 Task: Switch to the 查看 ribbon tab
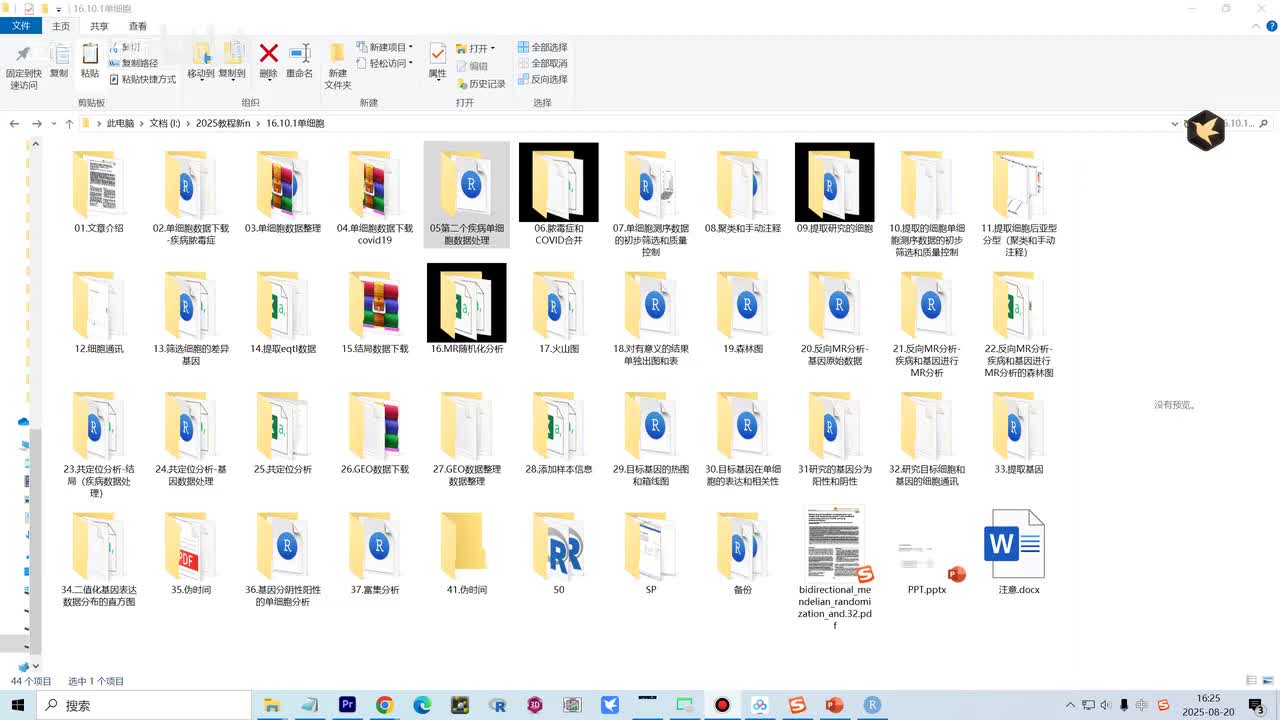coord(138,26)
